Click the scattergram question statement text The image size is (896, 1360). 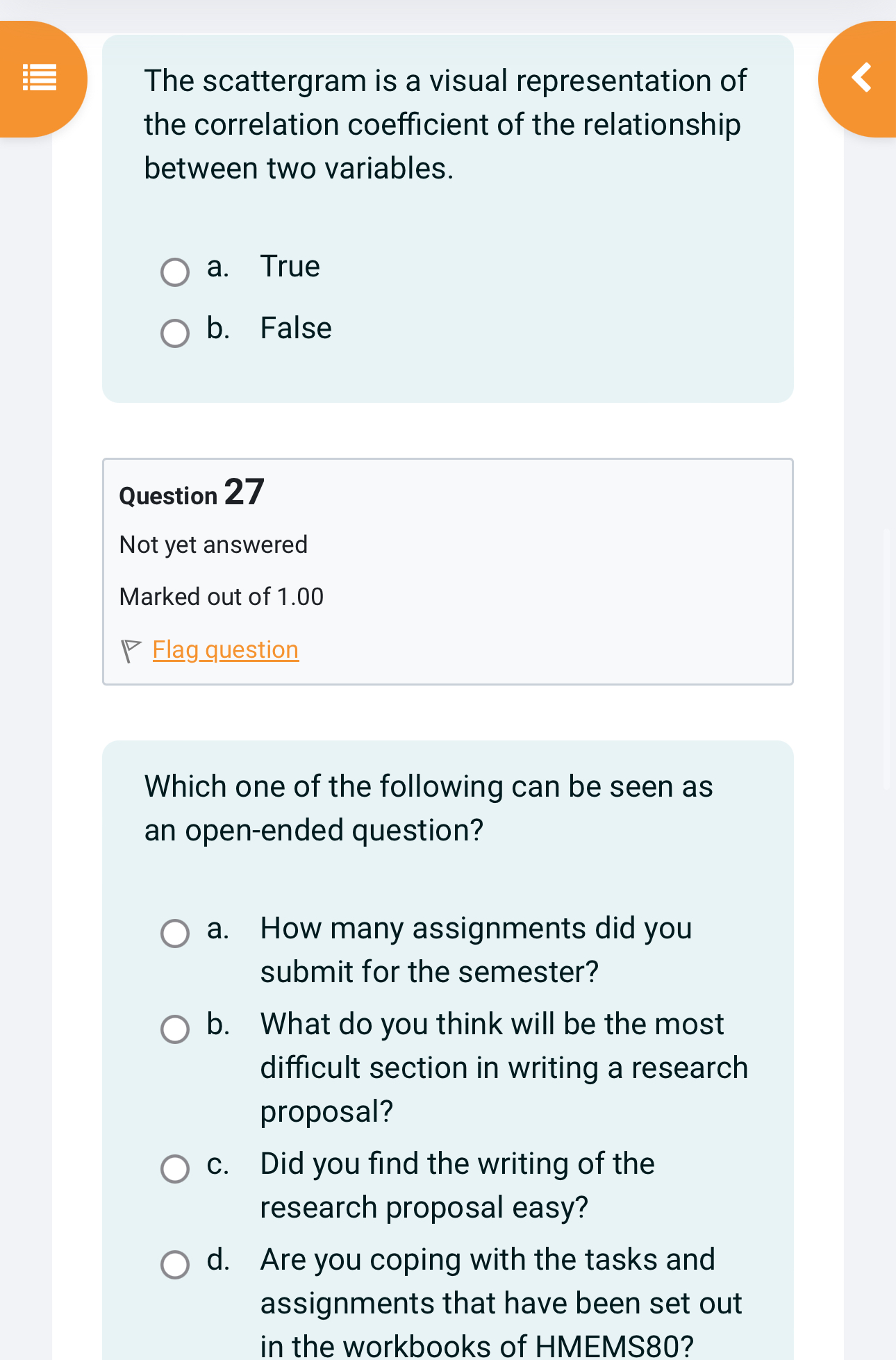point(445,125)
